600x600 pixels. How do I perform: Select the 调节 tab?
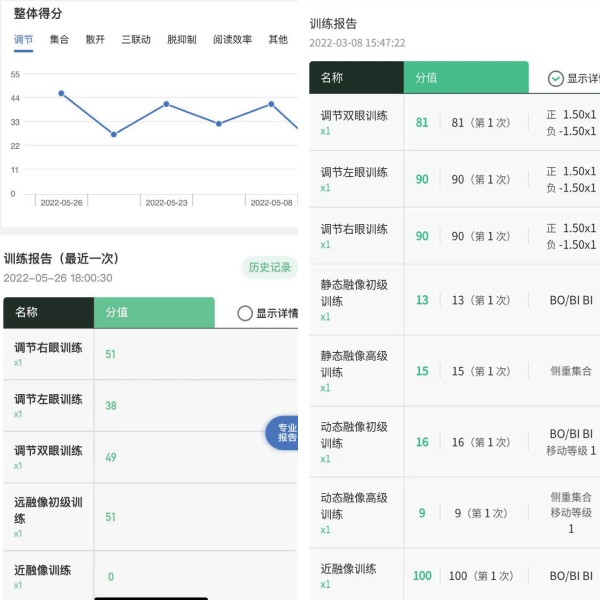coord(23,39)
